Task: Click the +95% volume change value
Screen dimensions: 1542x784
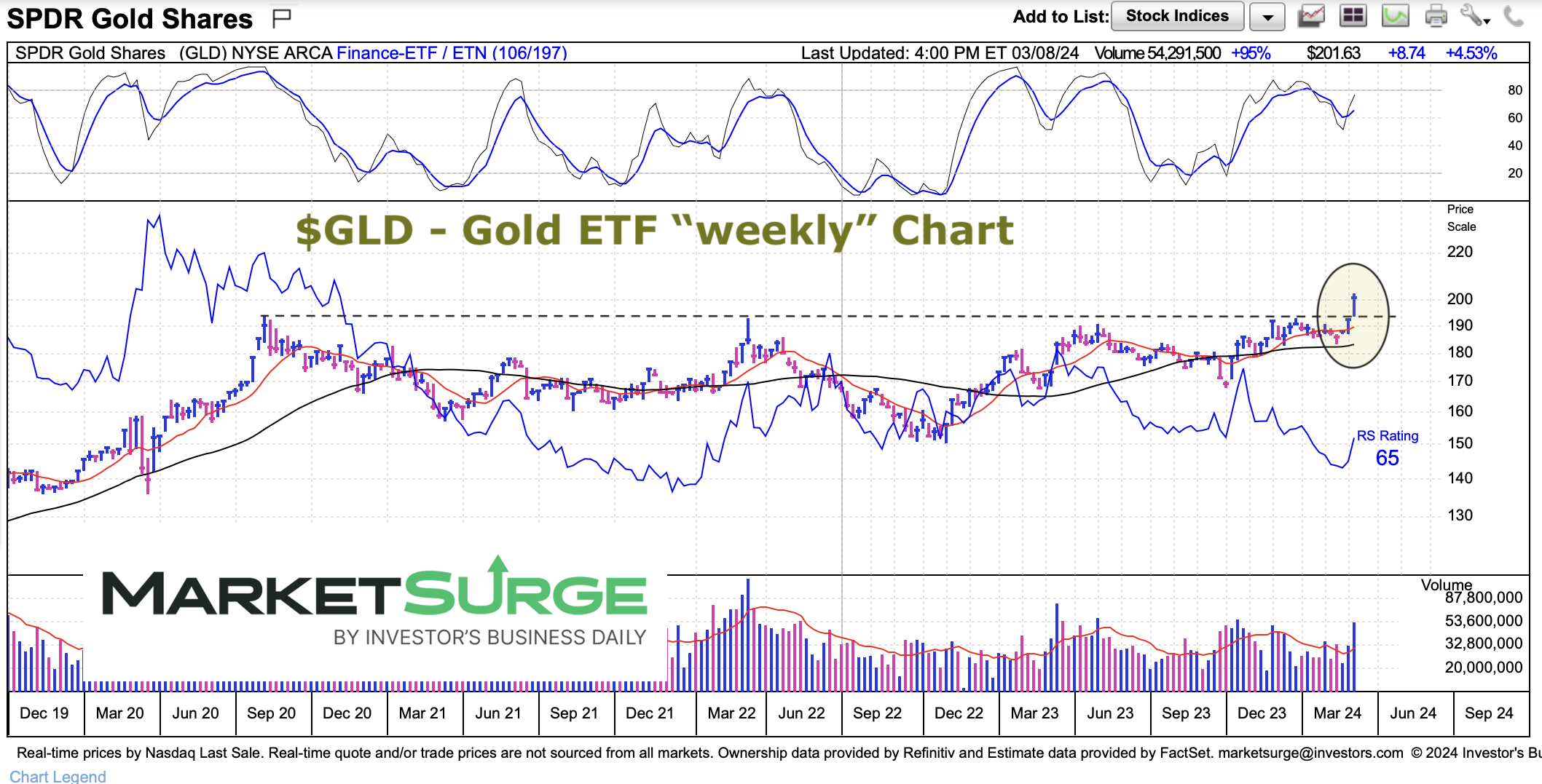Action: click(x=1251, y=53)
